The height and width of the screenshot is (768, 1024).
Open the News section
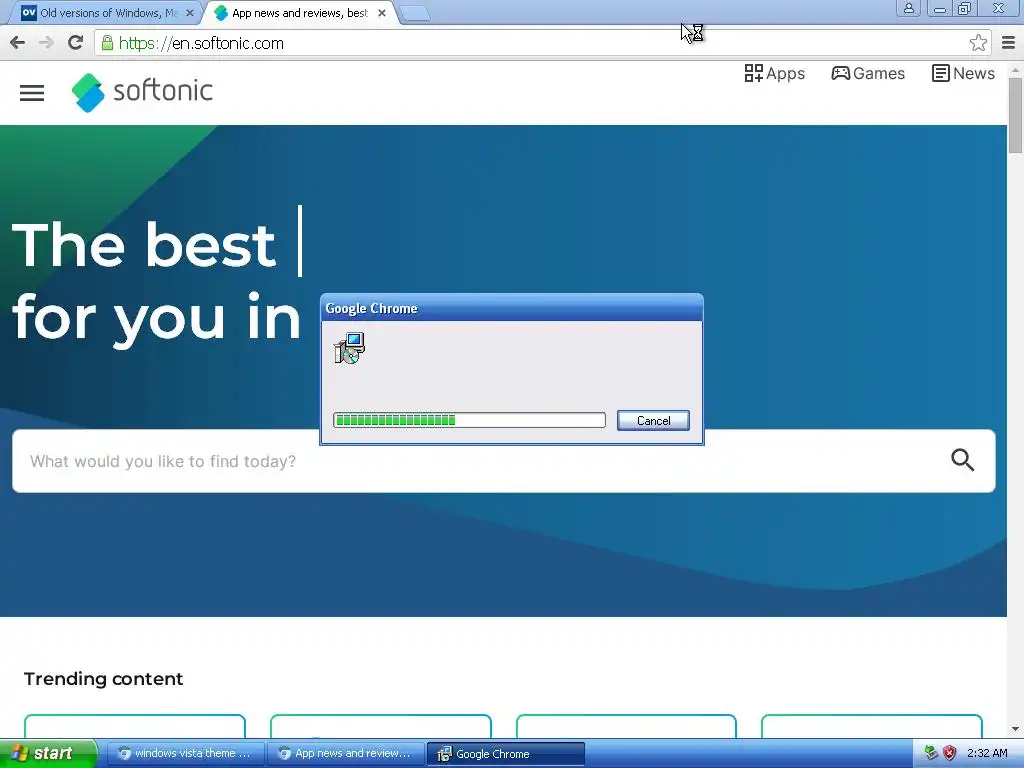point(963,73)
